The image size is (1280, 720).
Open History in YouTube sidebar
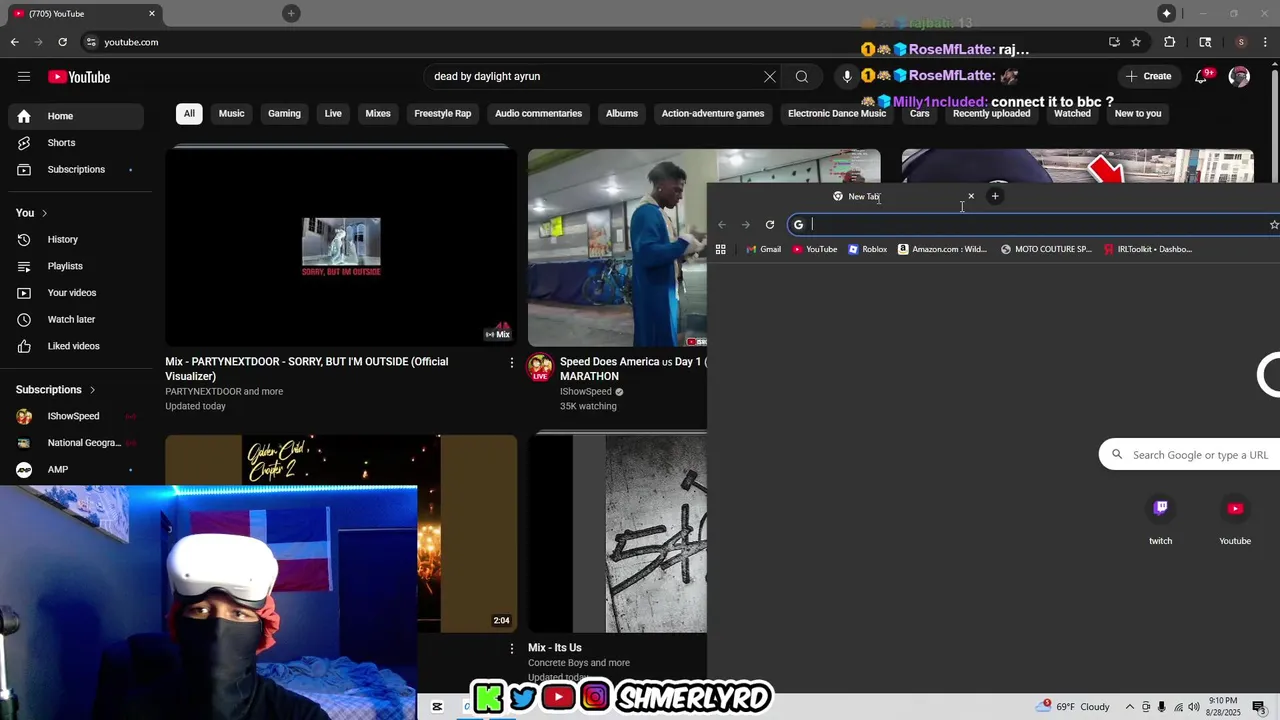pyautogui.click(x=76, y=240)
